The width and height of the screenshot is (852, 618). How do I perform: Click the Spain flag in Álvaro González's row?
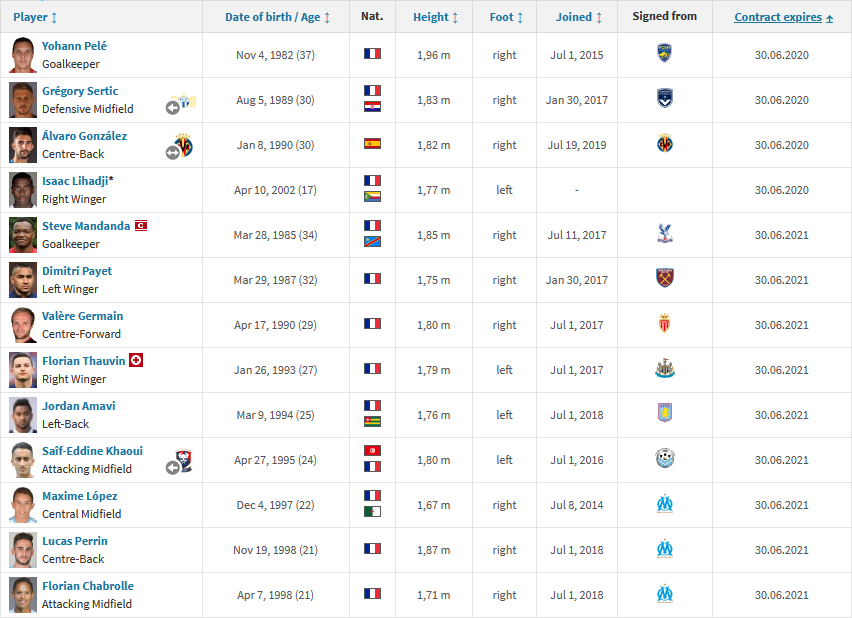click(x=372, y=144)
